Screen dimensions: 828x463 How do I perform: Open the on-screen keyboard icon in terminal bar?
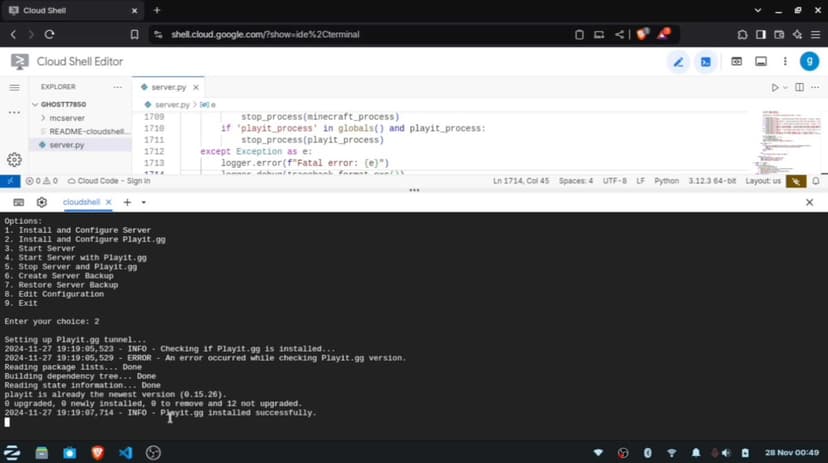(18, 202)
